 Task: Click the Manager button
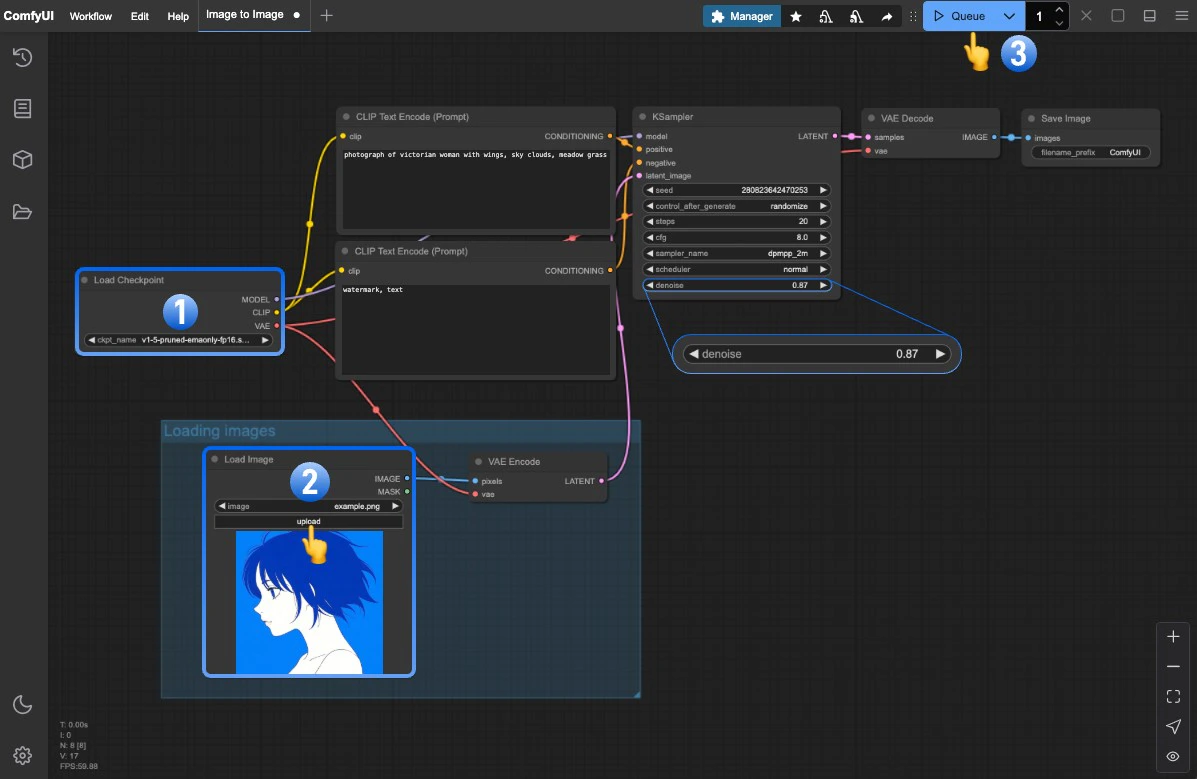741,15
